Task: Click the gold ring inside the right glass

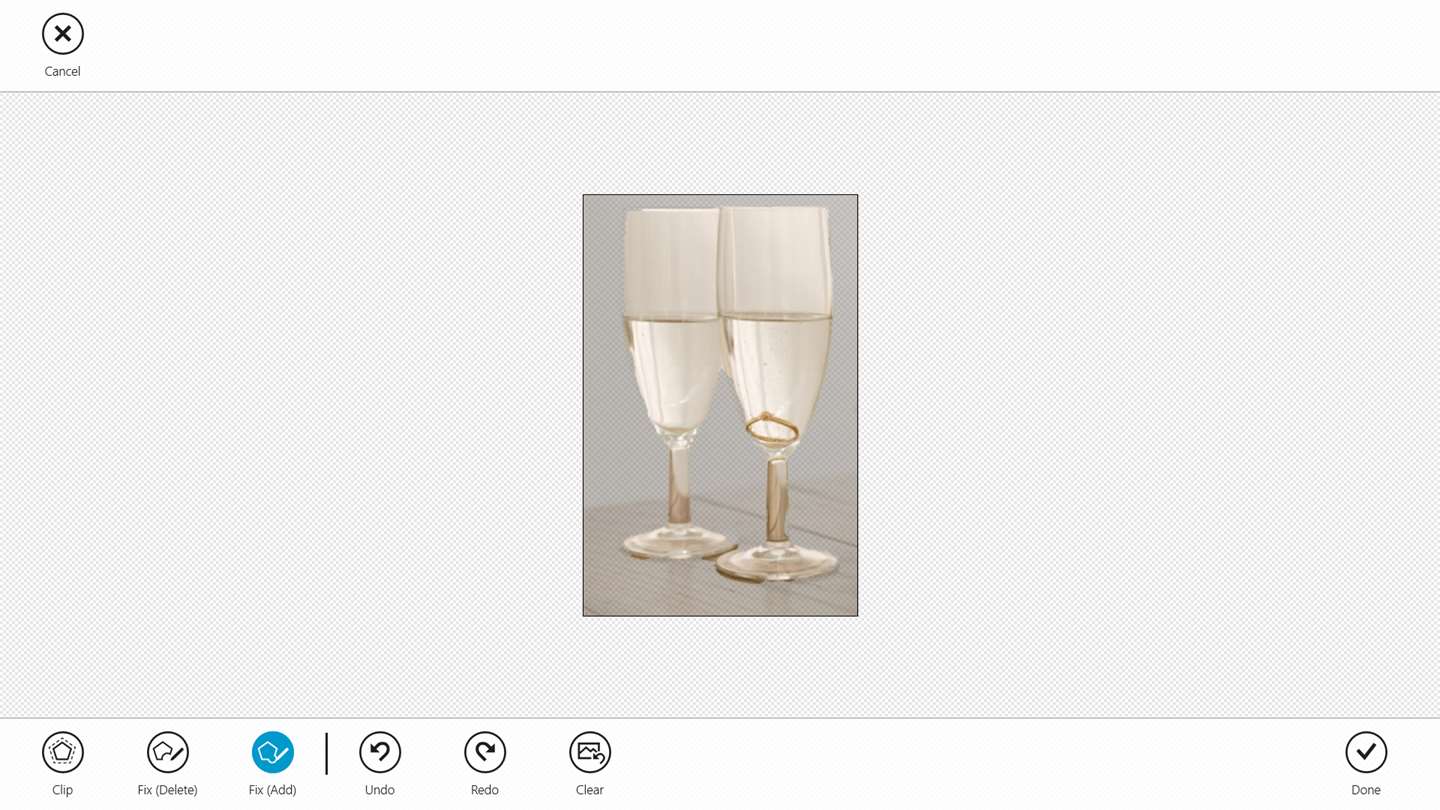Action: (x=772, y=428)
